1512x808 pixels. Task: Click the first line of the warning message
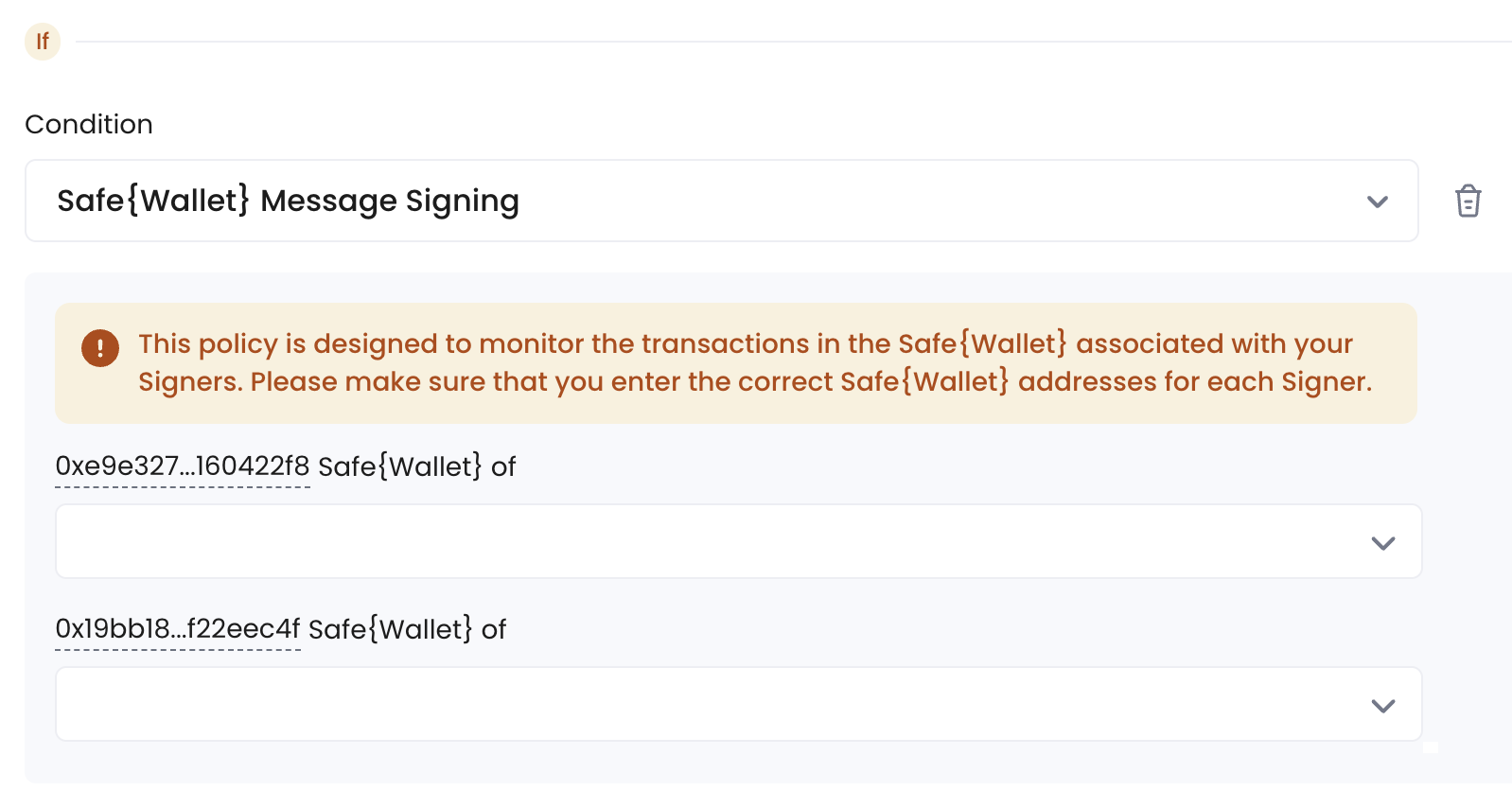point(746,343)
